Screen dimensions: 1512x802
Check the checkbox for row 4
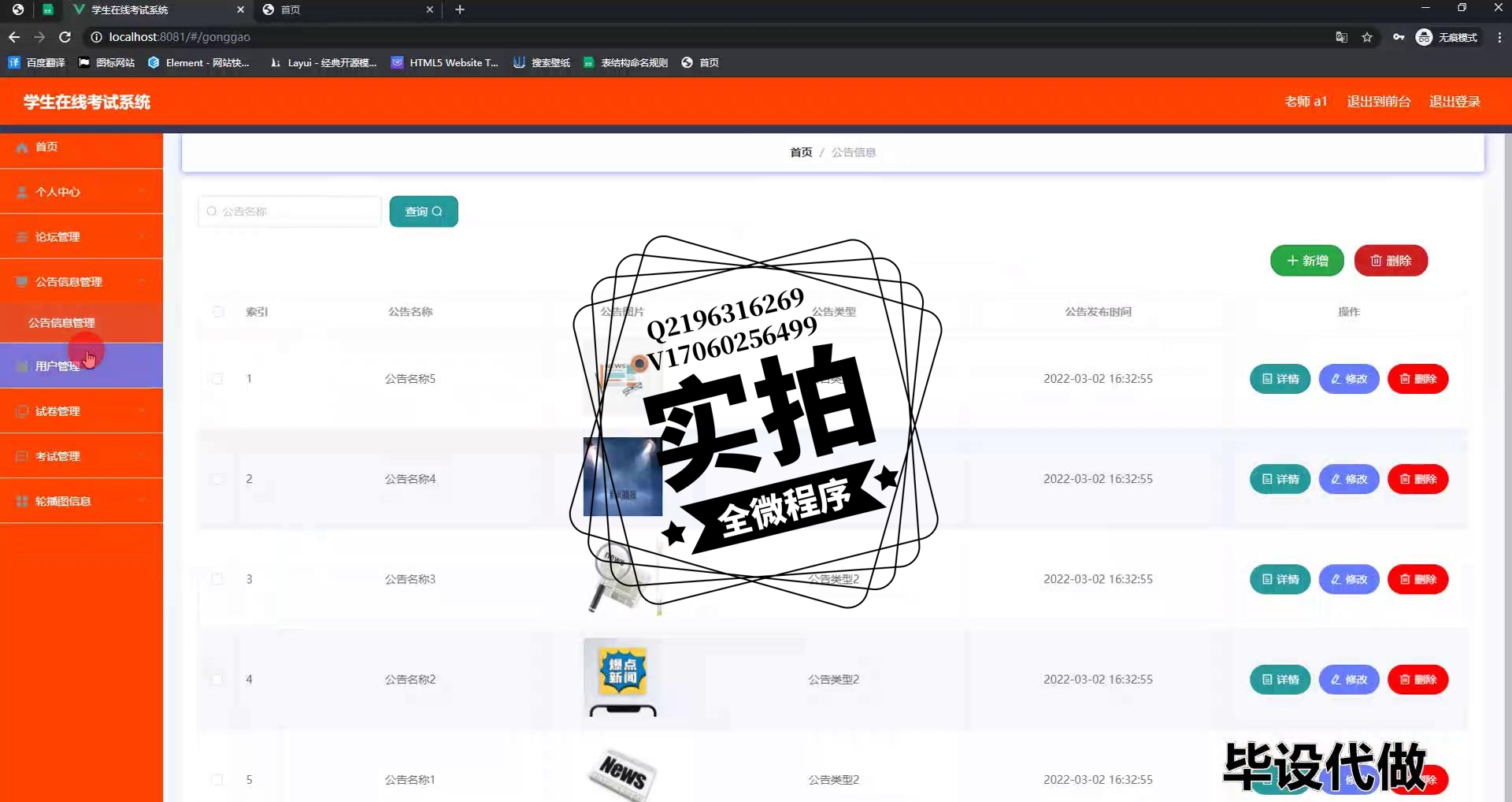click(217, 679)
